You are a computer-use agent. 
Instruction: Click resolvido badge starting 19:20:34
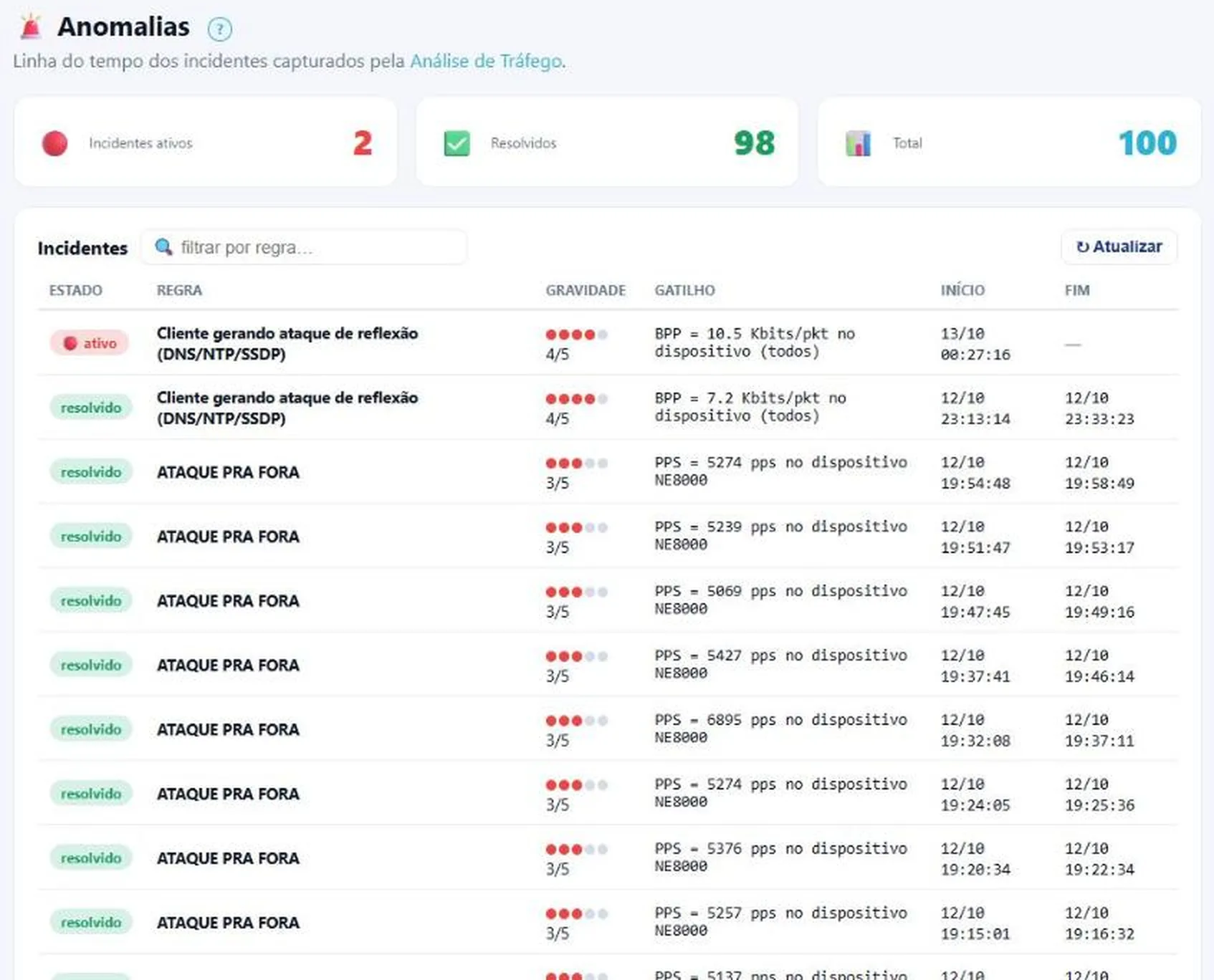(91, 858)
